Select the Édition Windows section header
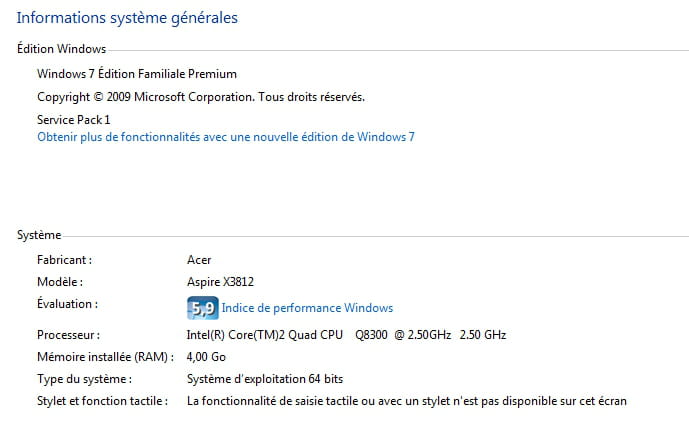Viewport: 689px width, 426px height. pos(61,49)
